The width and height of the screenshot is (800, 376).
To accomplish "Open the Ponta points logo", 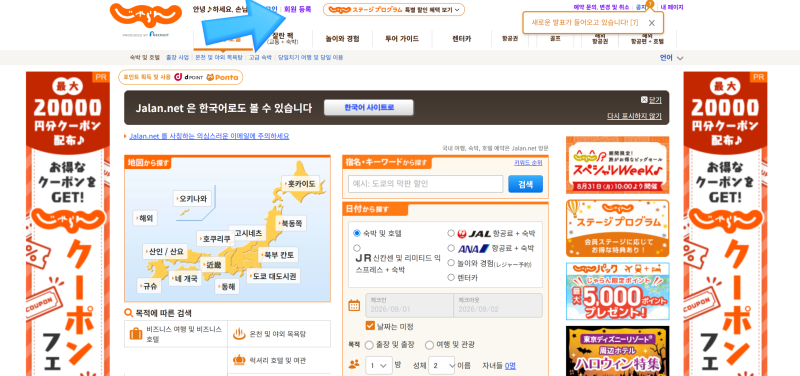I will [222, 77].
